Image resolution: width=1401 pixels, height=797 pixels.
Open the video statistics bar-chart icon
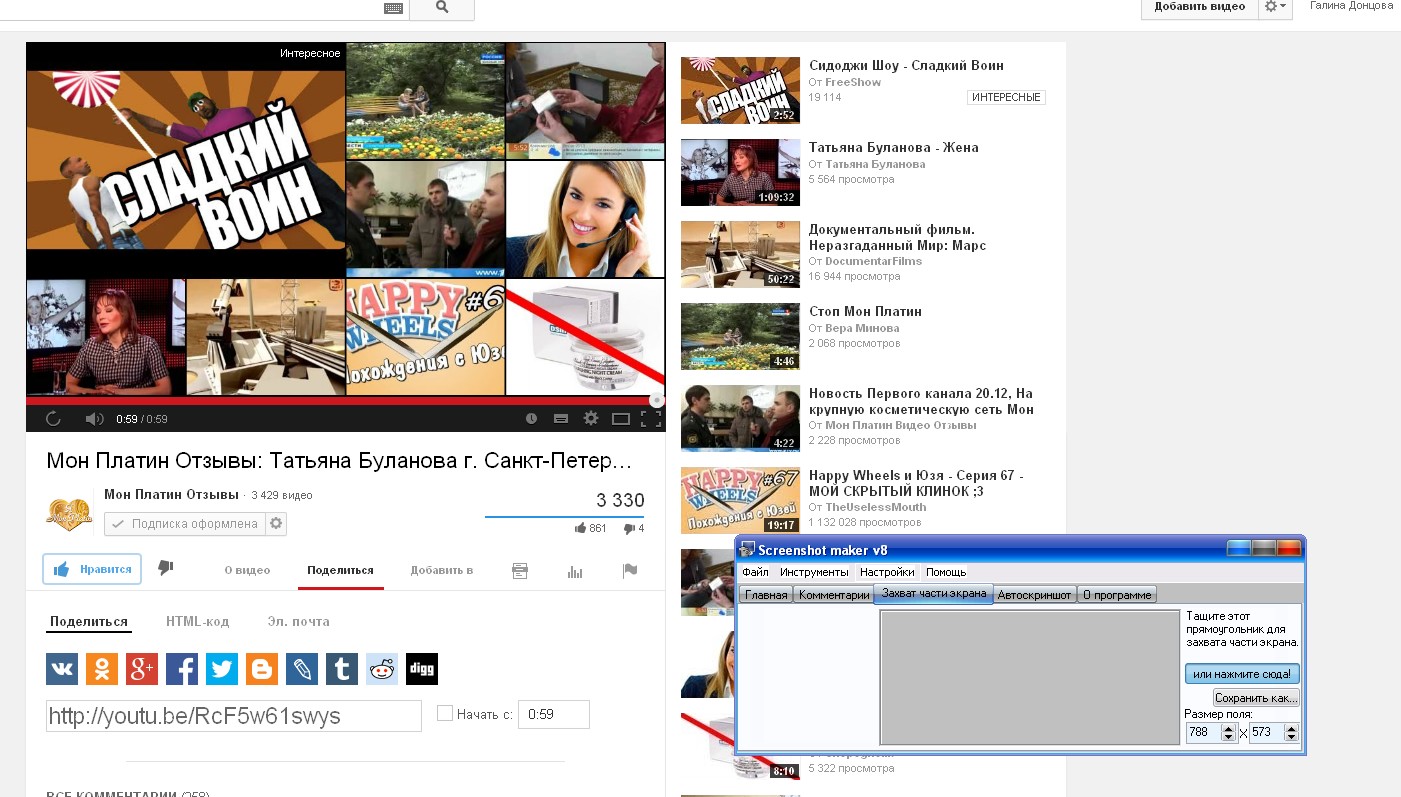(575, 571)
